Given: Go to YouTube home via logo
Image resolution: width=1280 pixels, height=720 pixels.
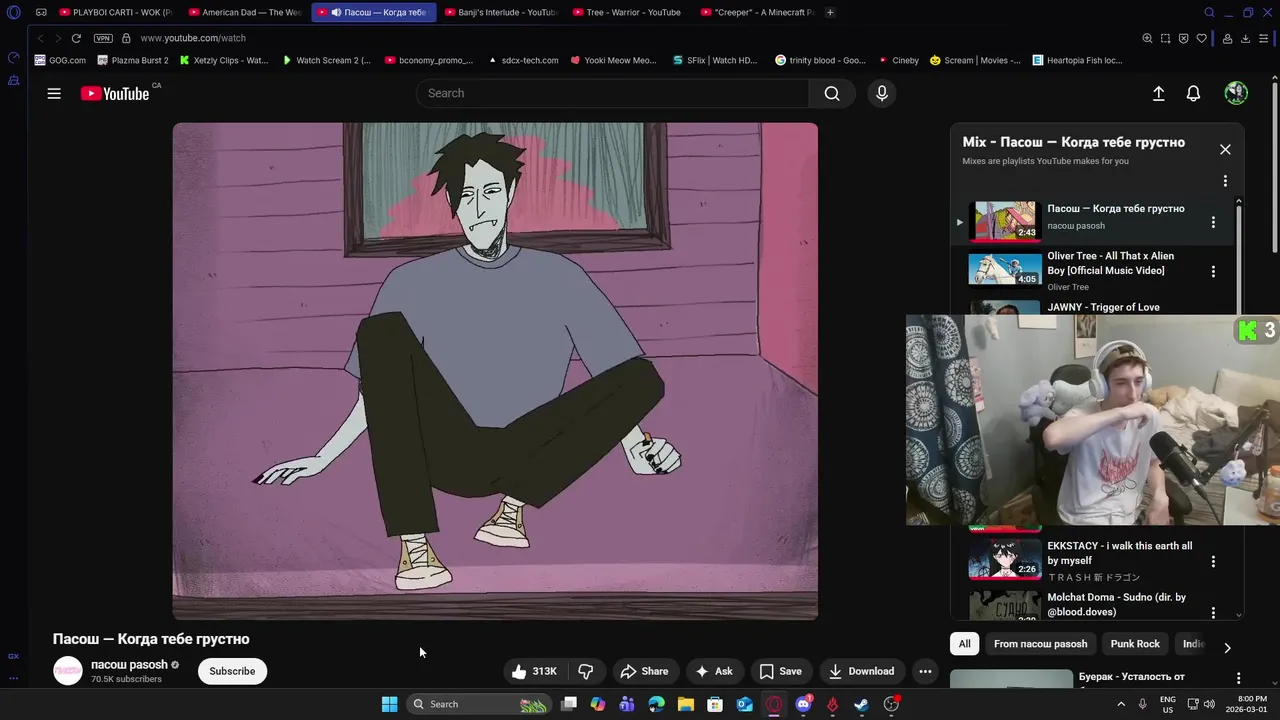Looking at the screenshot, I should [115, 93].
